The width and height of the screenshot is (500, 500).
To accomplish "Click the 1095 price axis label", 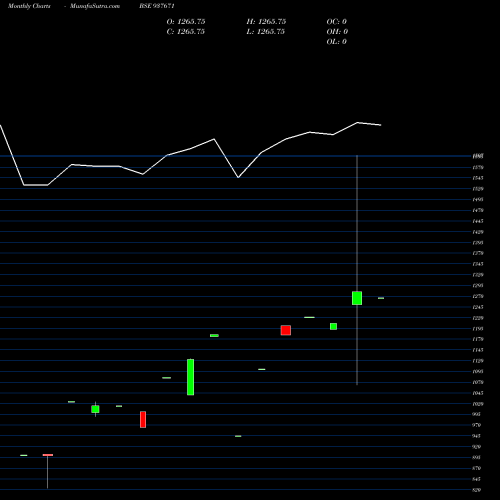I will (478, 372).
